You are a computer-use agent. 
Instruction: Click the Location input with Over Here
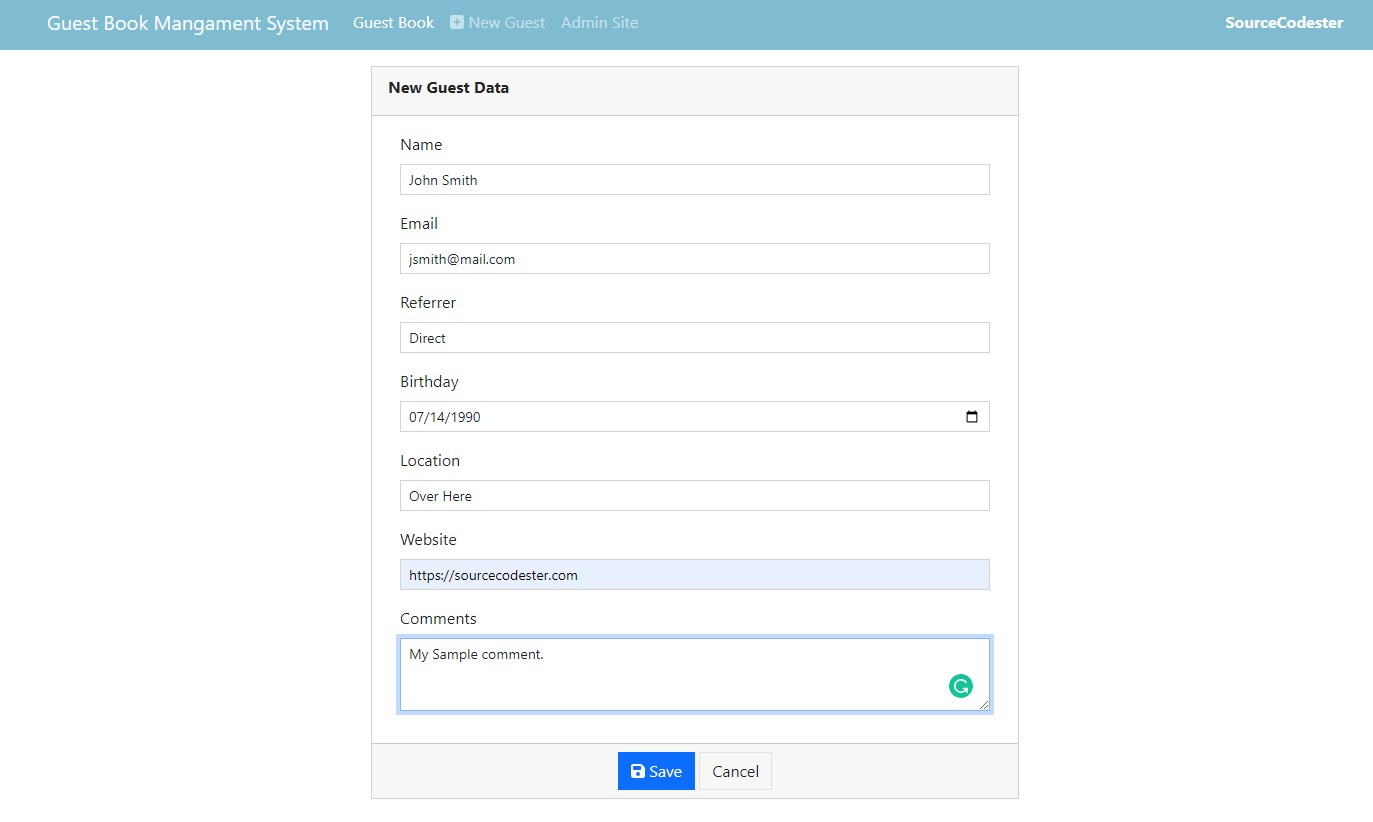coord(694,495)
